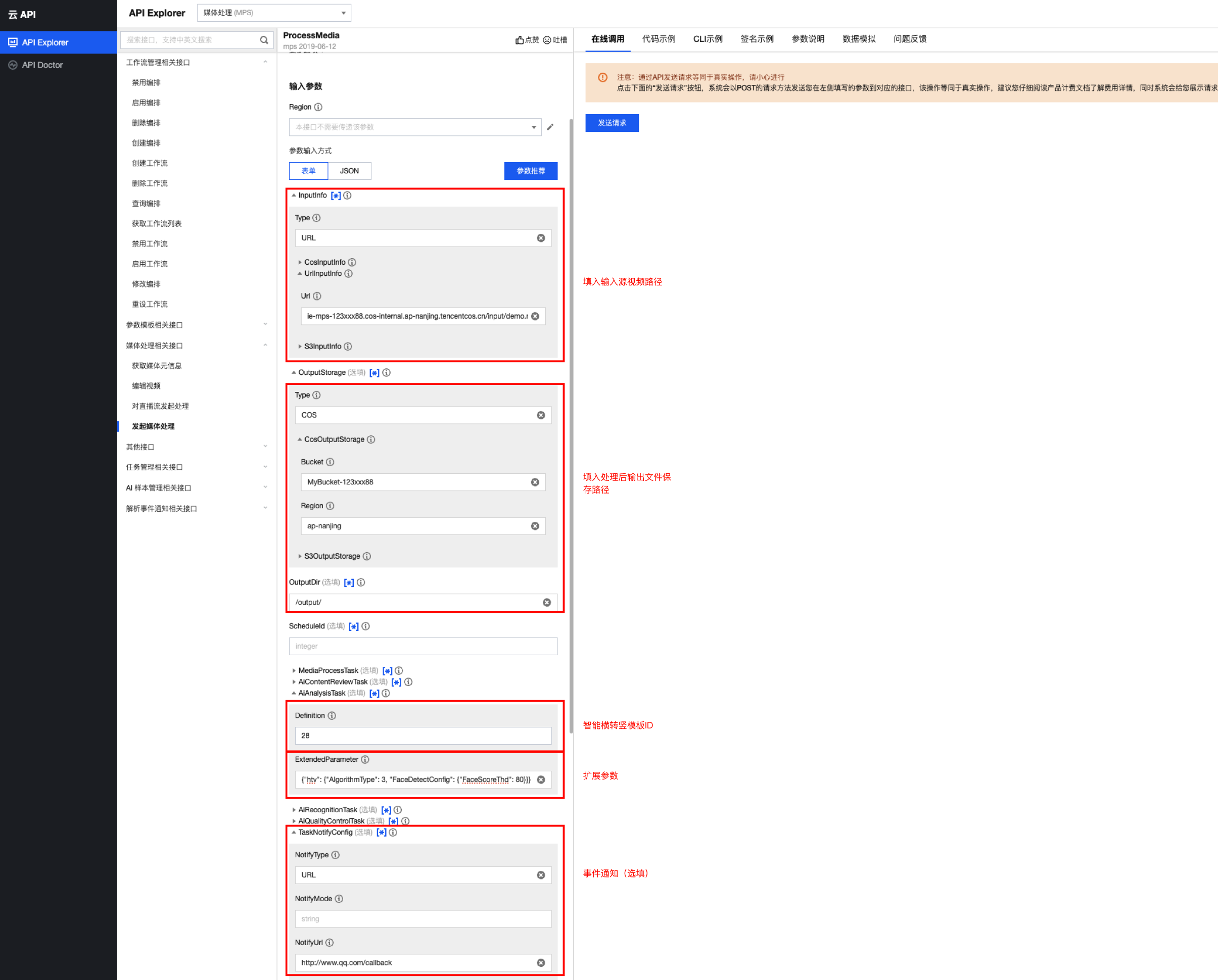Click the 发送请求 button
Image resolution: width=1218 pixels, height=980 pixels.
click(x=612, y=123)
